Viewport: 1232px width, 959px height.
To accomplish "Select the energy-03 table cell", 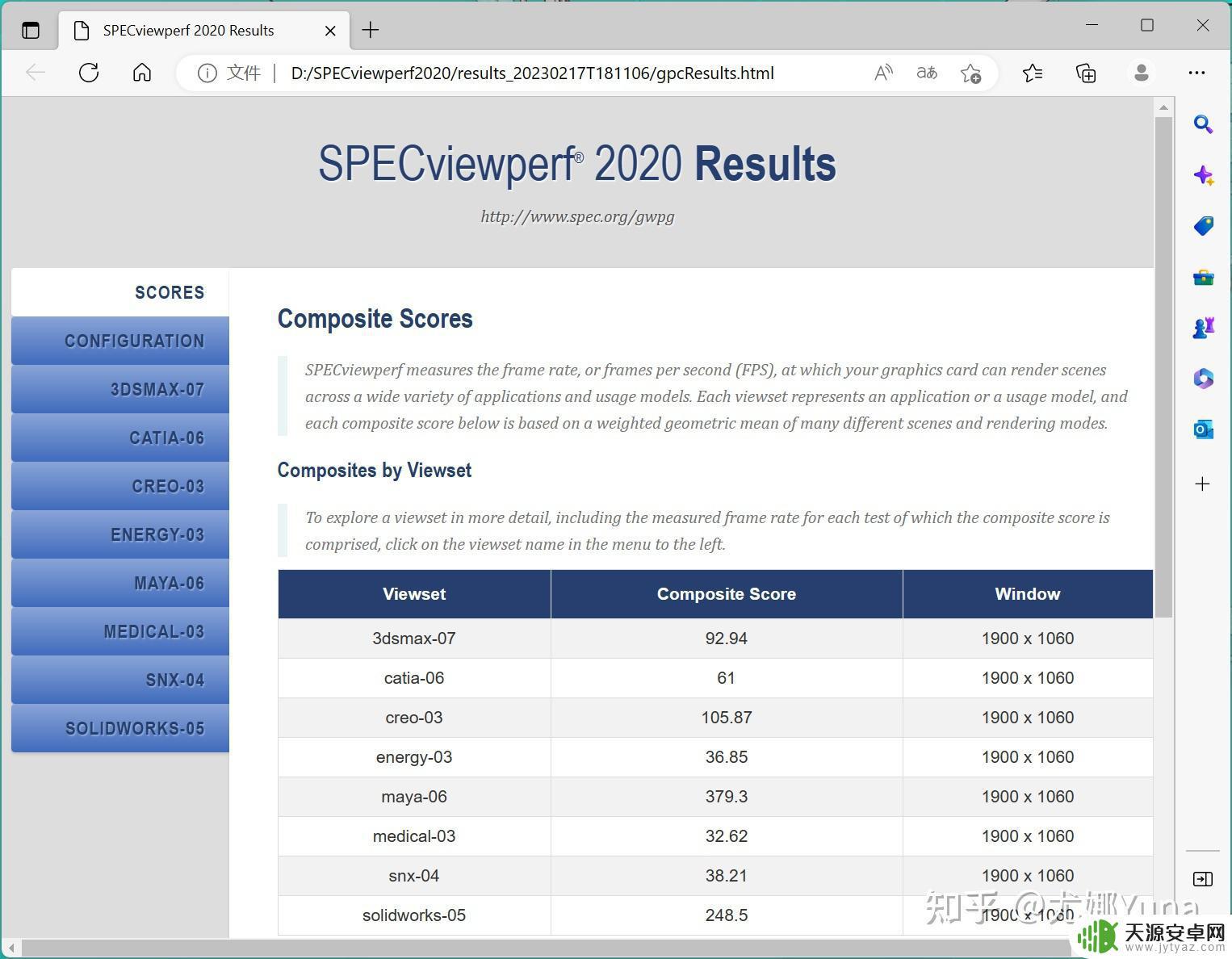I will 414,757.
